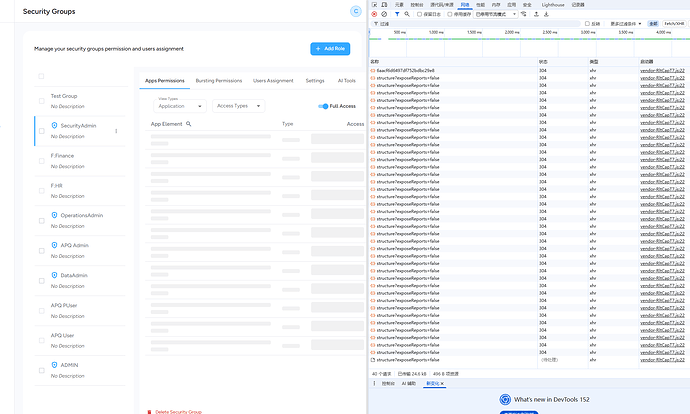This screenshot has width=690, height=414.
Task: Check the SecurityAdmin row checkbox
Action: (x=41, y=131)
